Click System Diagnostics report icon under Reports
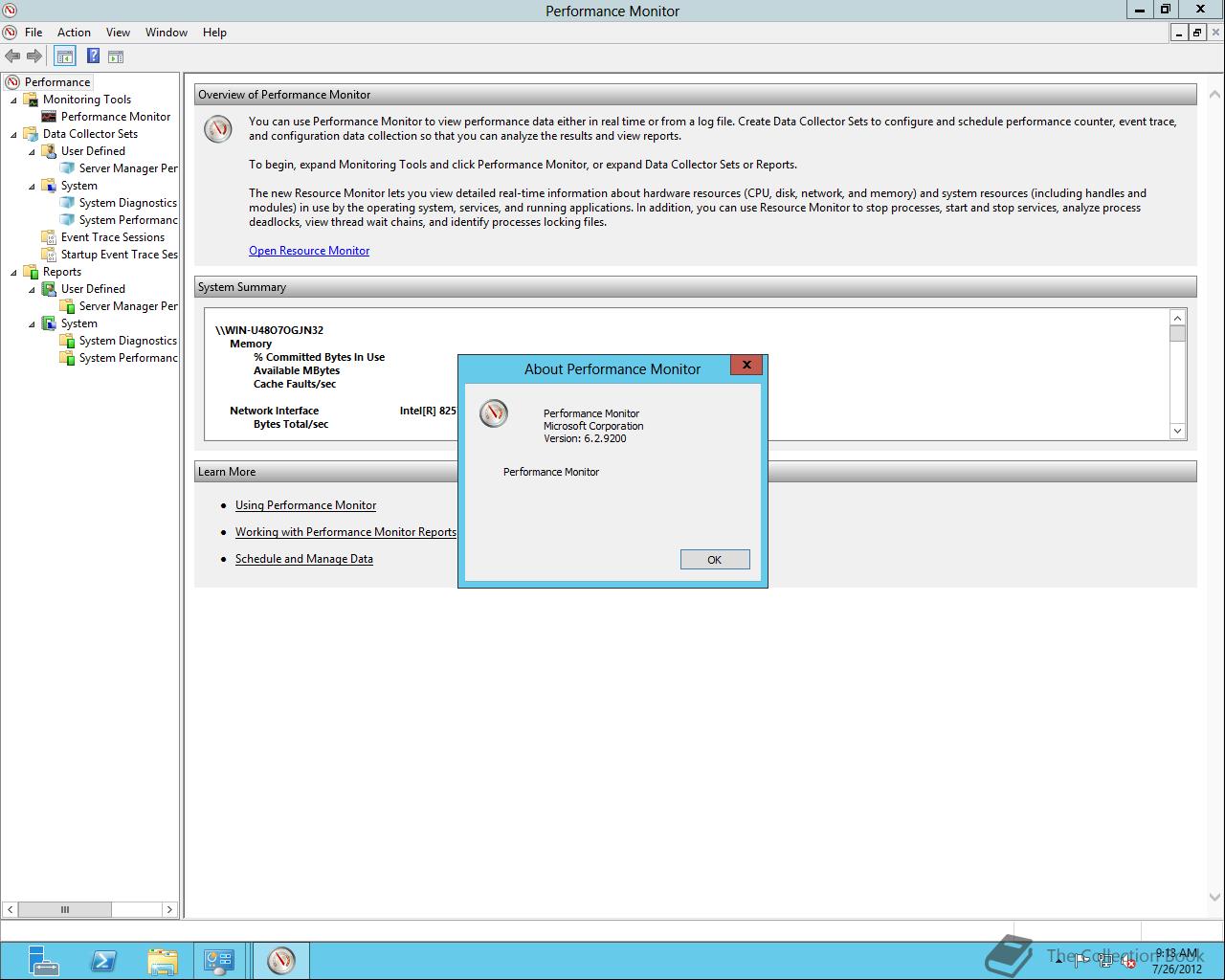This screenshot has height=980, width=1225. [67, 341]
